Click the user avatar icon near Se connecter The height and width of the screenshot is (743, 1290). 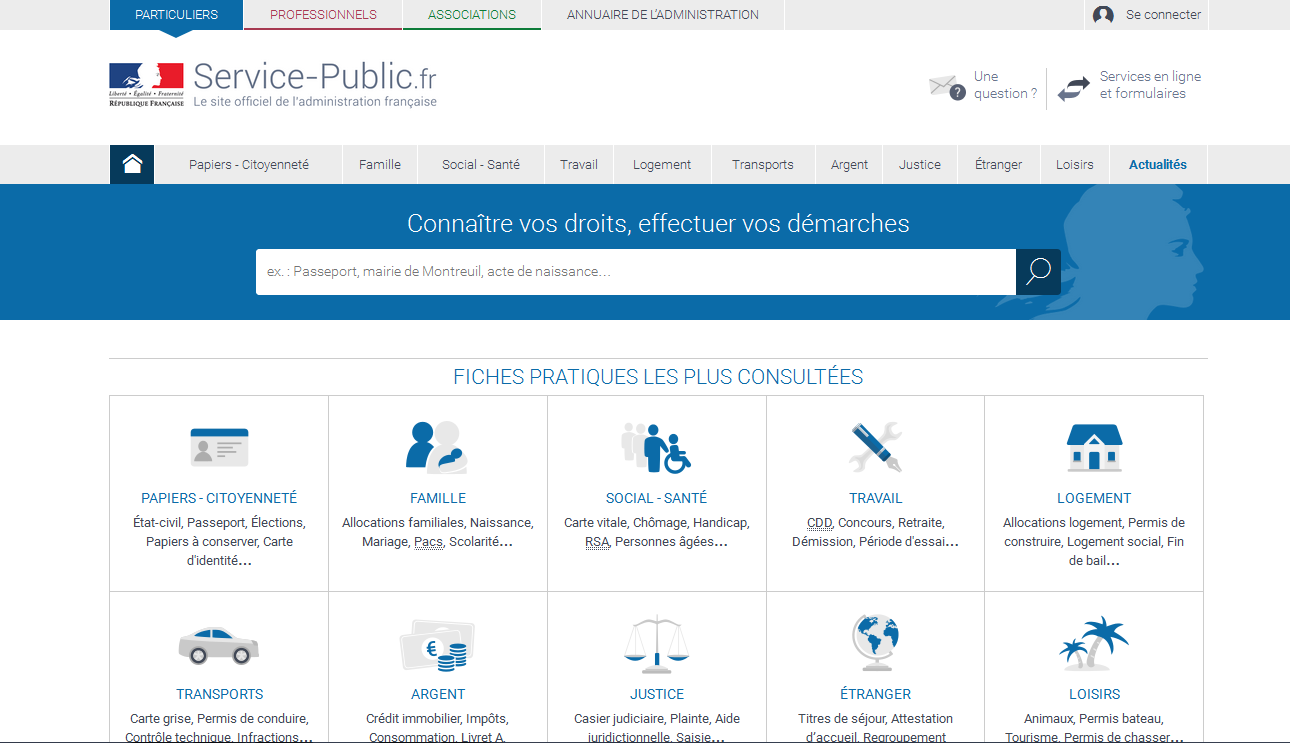point(1103,15)
